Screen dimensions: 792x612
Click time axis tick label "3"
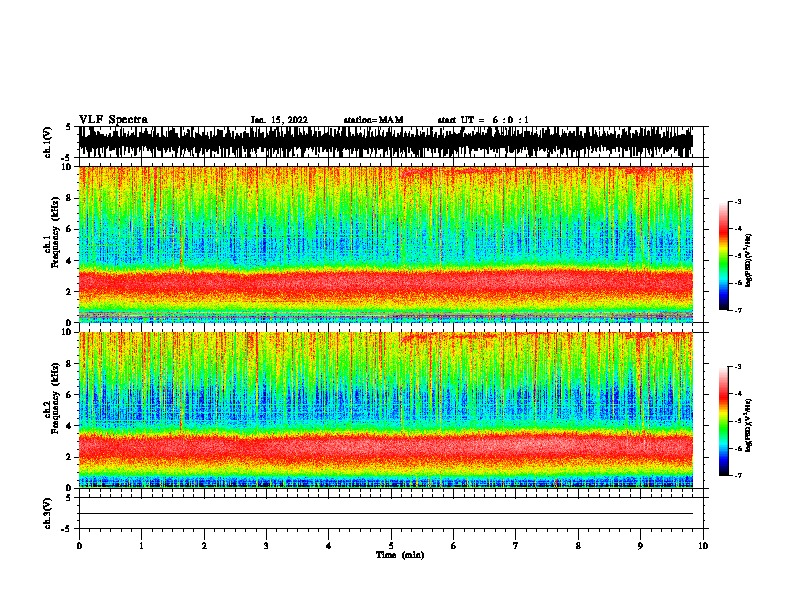266,546
